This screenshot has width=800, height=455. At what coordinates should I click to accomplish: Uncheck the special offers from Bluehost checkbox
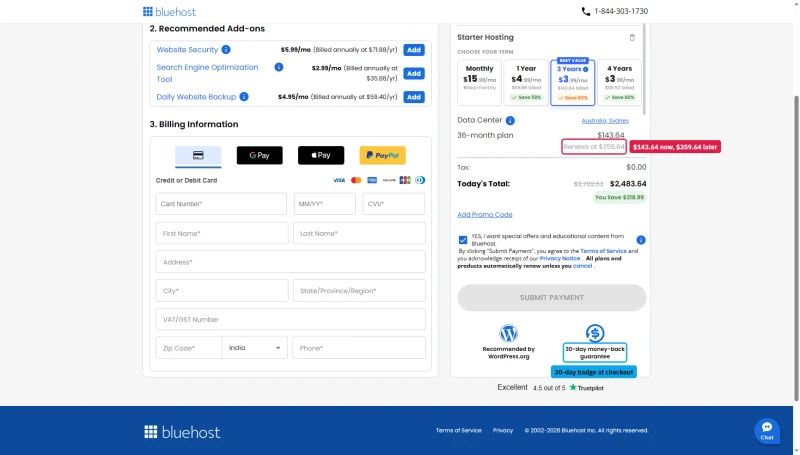(x=463, y=240)
